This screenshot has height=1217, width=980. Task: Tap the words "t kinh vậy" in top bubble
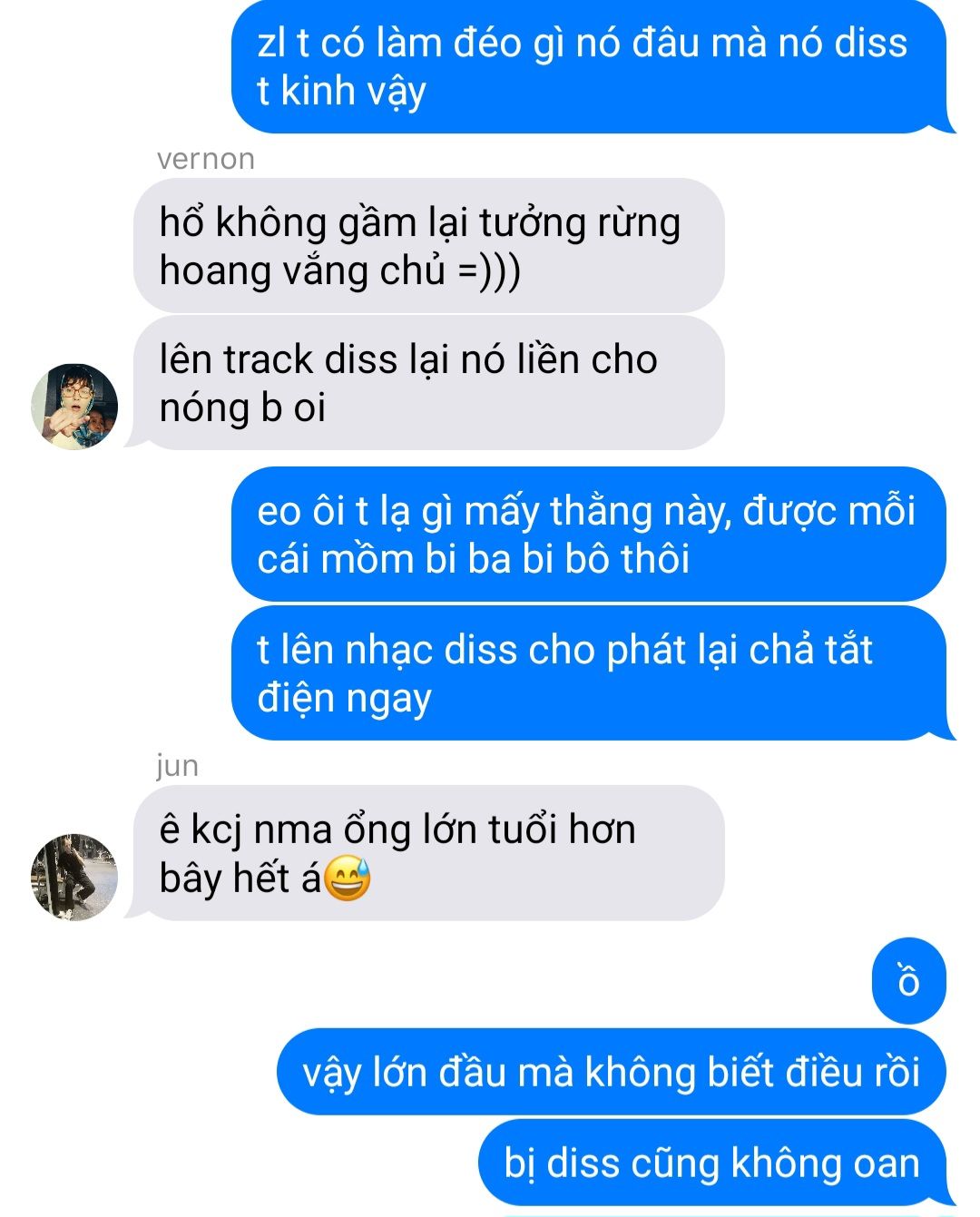click(341, 91)
